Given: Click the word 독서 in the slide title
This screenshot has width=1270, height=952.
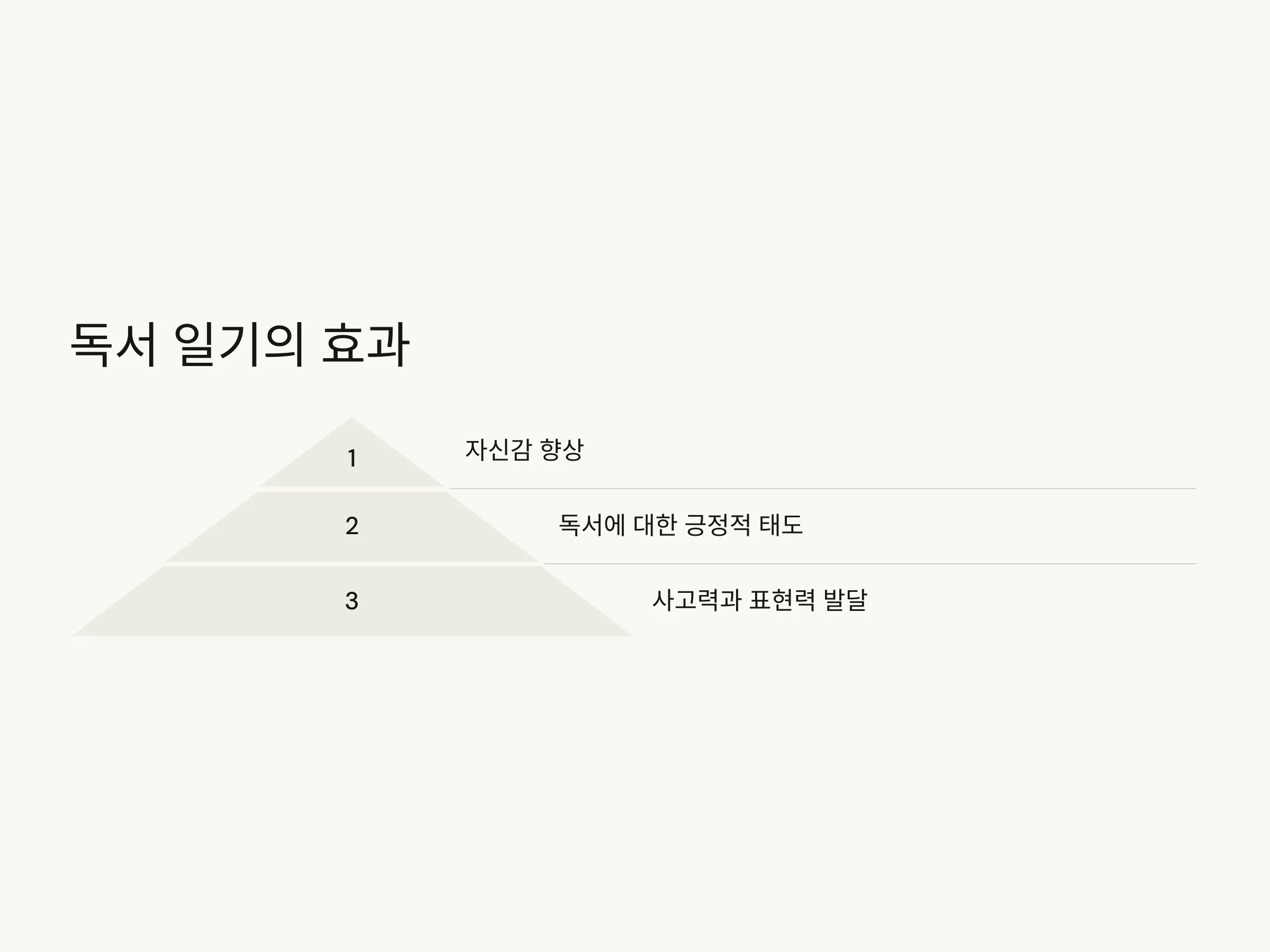Looking at the screenshot, I should pos(114,344).
